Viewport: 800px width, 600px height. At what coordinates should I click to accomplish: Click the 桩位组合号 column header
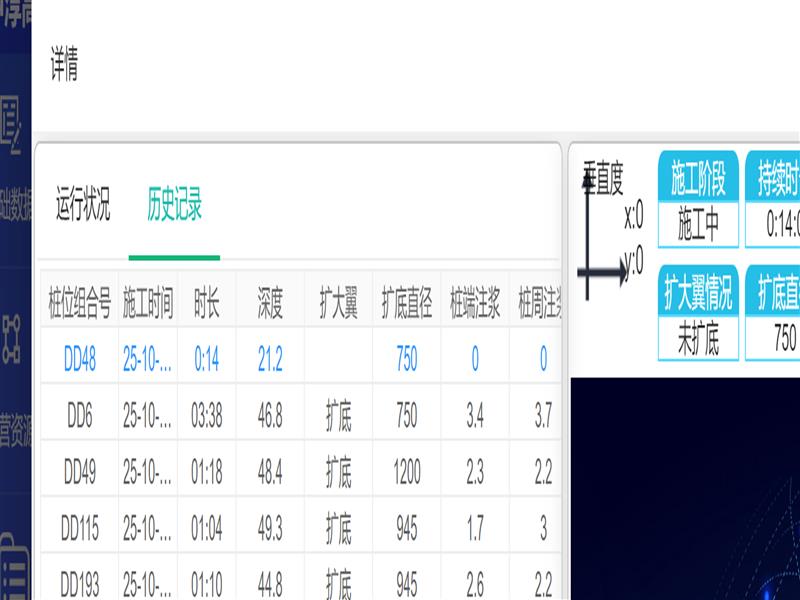coord(80,303)
